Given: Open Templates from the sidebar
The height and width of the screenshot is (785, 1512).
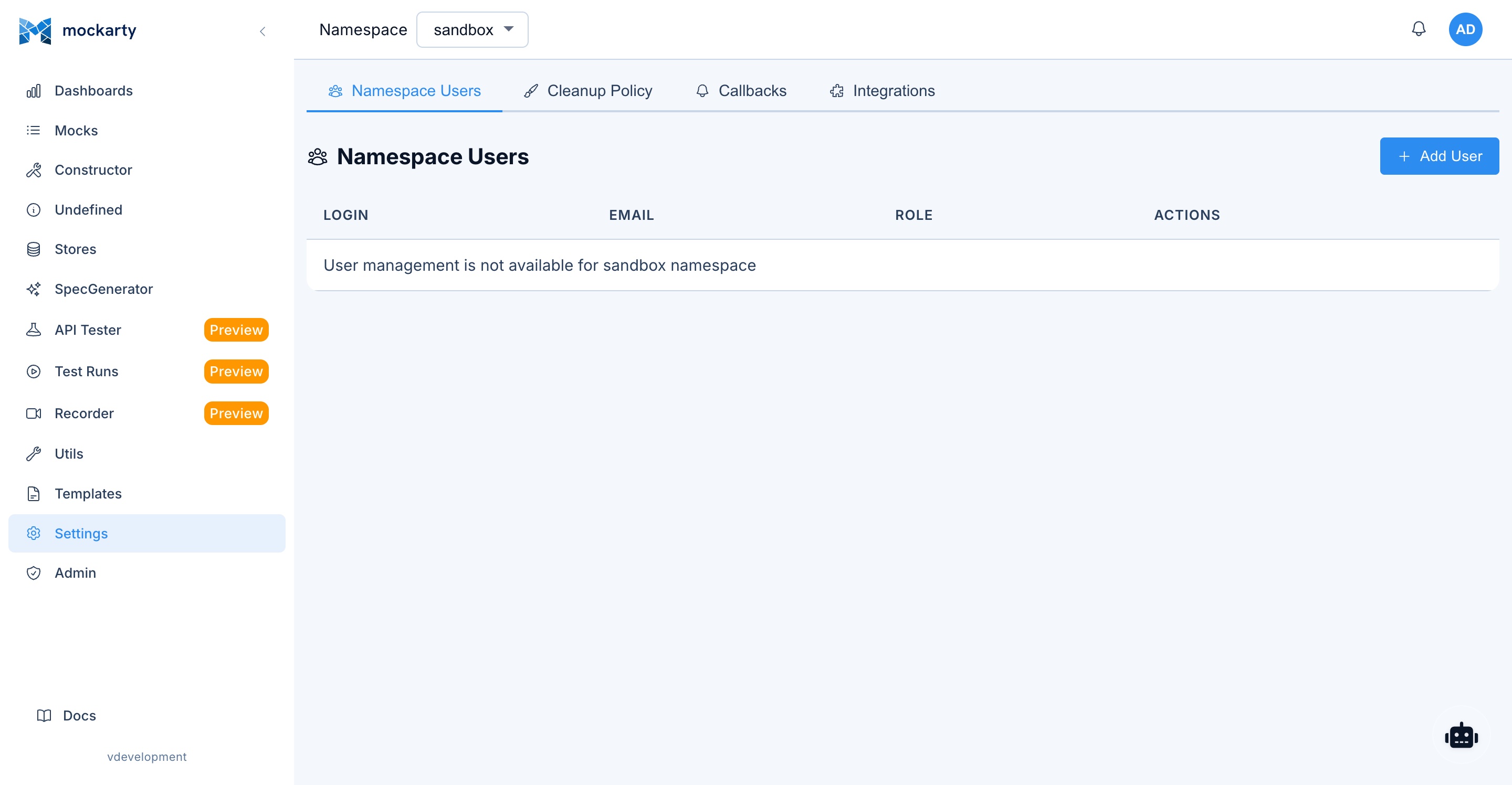Looking at the screenshot, I should (x=147, y=494).
